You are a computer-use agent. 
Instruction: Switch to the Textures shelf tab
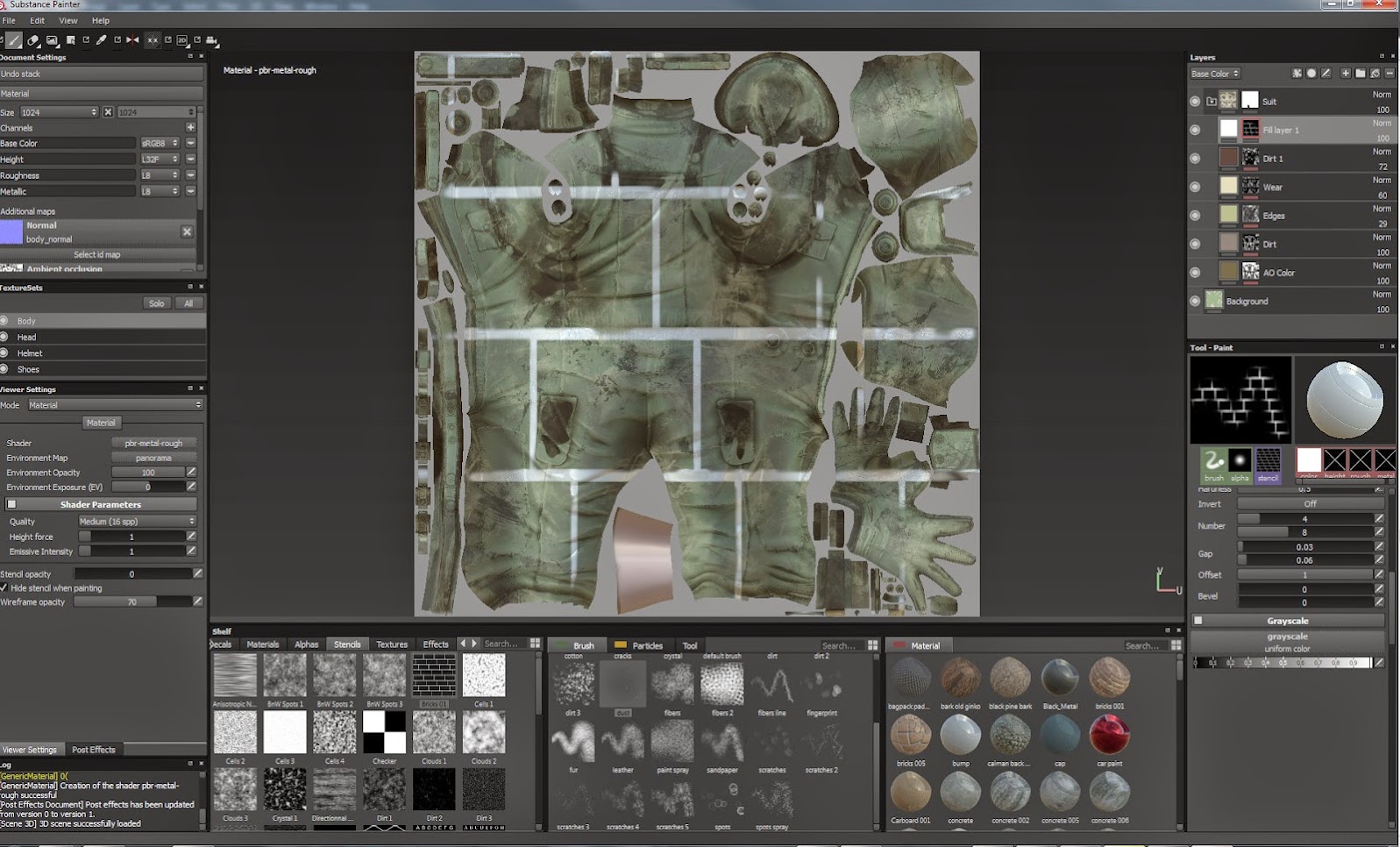coord(392,644)
